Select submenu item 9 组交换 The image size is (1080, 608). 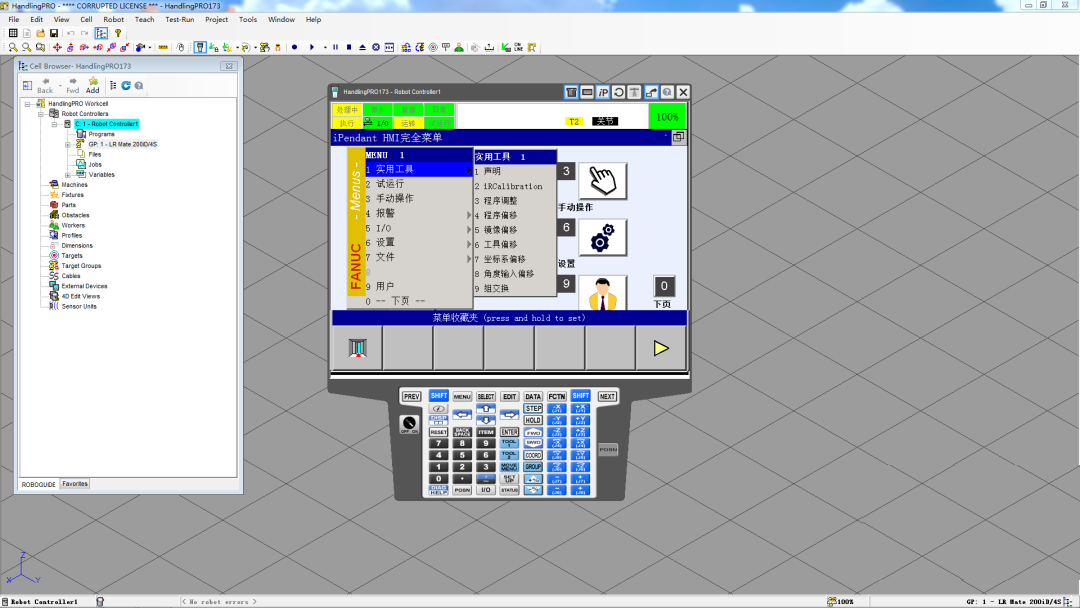coord(515,289)
